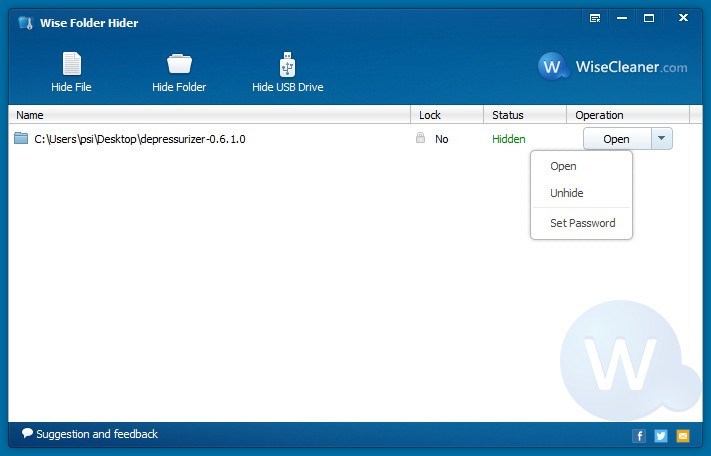
Task: Click the Open operation button
Action: (617, 139)
